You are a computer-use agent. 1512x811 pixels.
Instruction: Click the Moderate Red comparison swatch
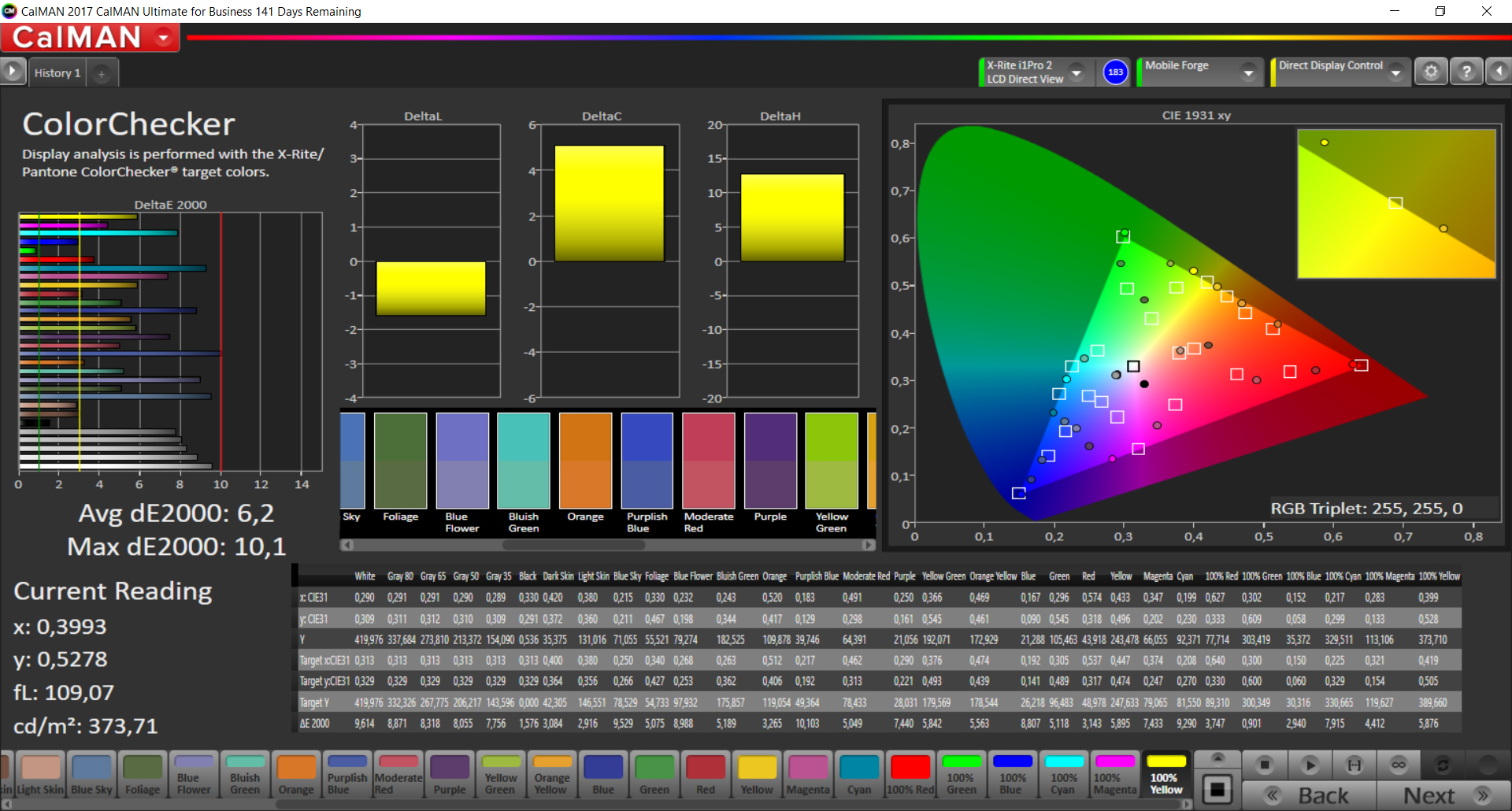709,461
